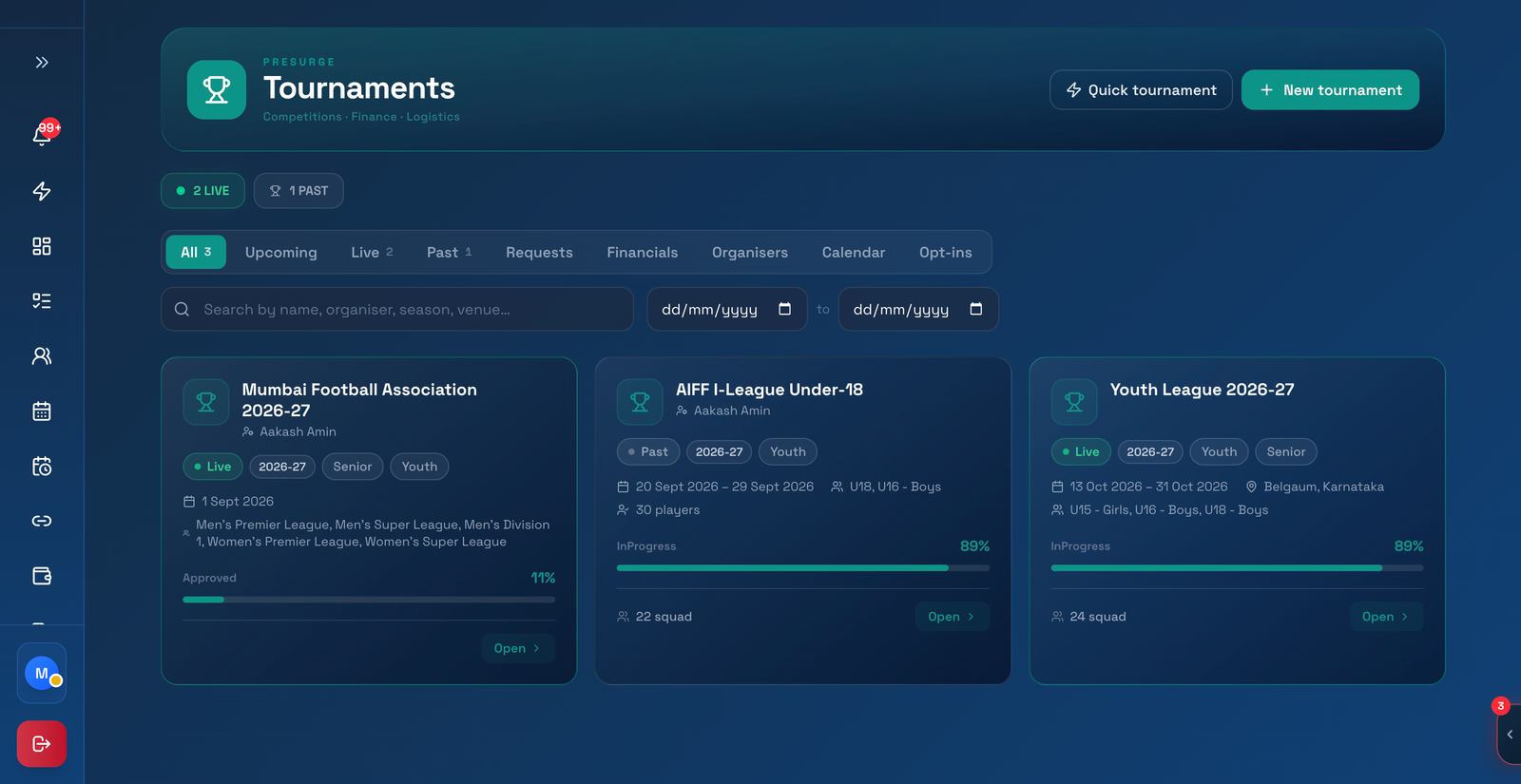Focus the tournament search field
Viewport: 1521px width, 784px height.
(397, 309)
